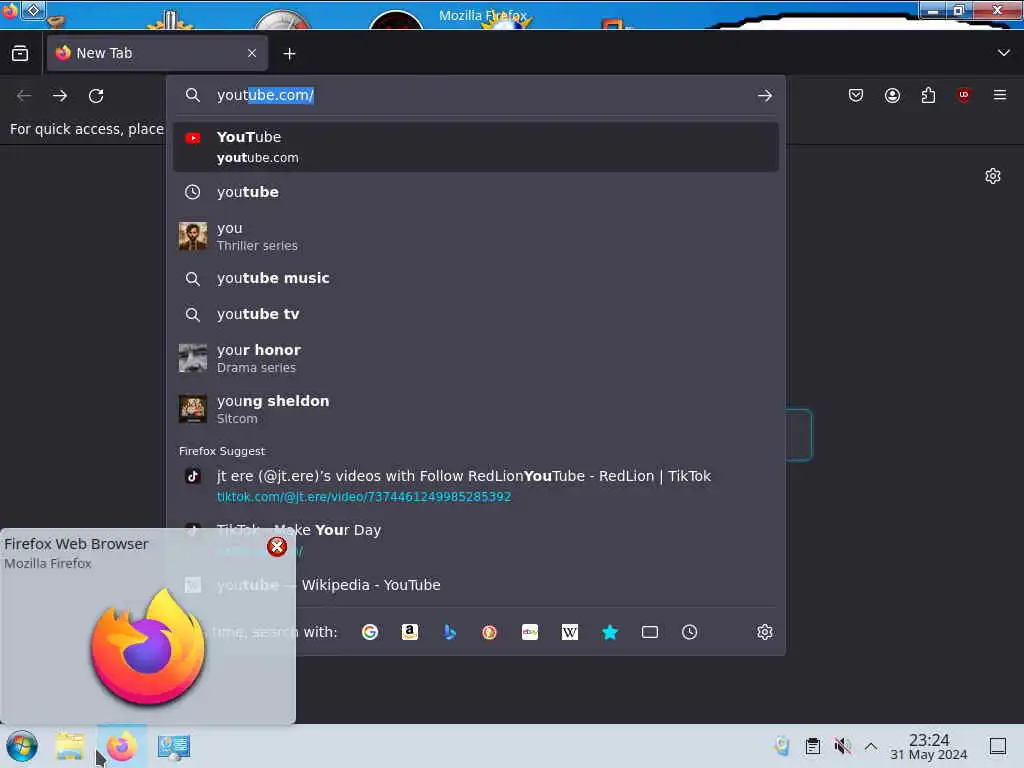1024x768 pixels.
Task: Search with Bing one-off engine
Action: point(449,632)
